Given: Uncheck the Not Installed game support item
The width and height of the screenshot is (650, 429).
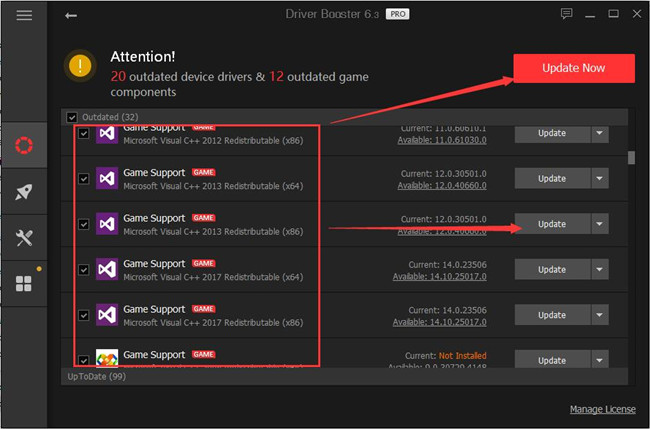Looking at the screenshot, I should pos(84,360).
